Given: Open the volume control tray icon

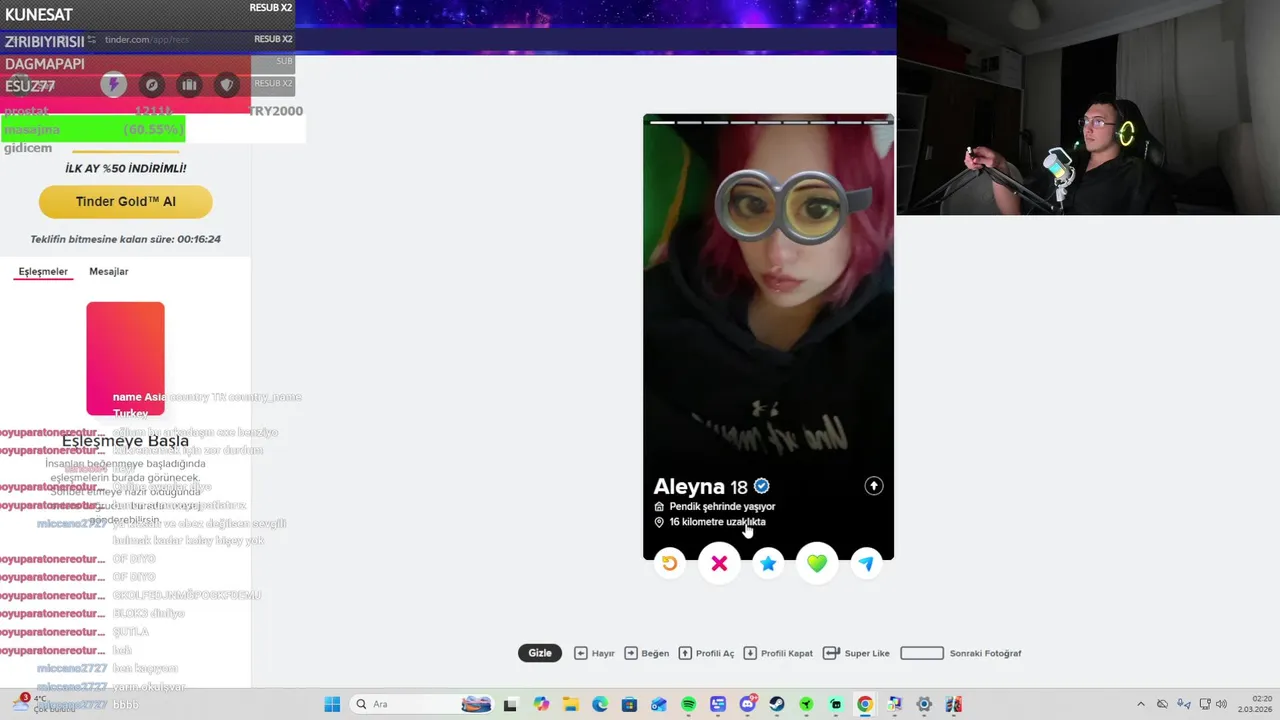Looking at the screenshot, I should coord(1221,704).
